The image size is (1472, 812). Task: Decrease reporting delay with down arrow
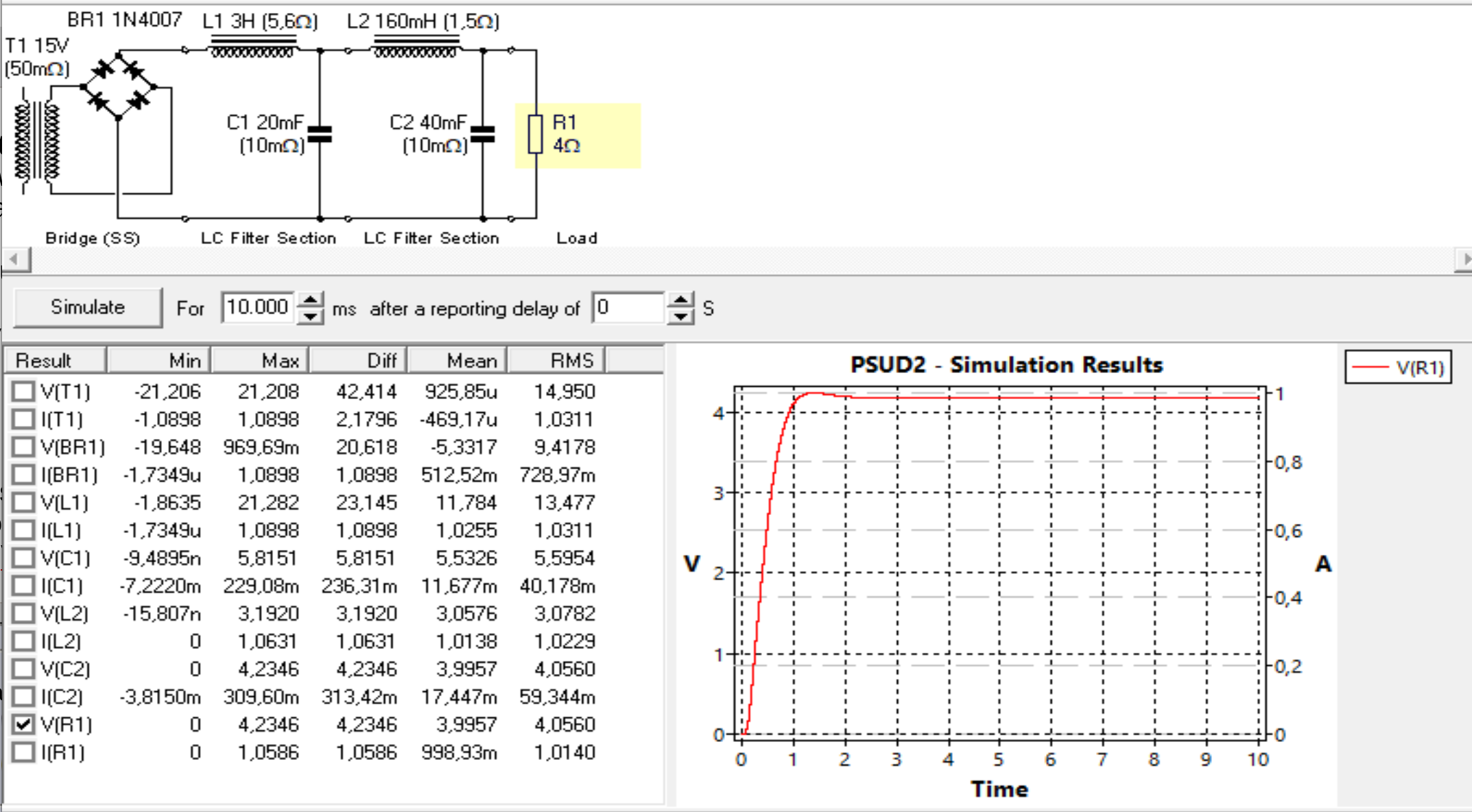680,315
